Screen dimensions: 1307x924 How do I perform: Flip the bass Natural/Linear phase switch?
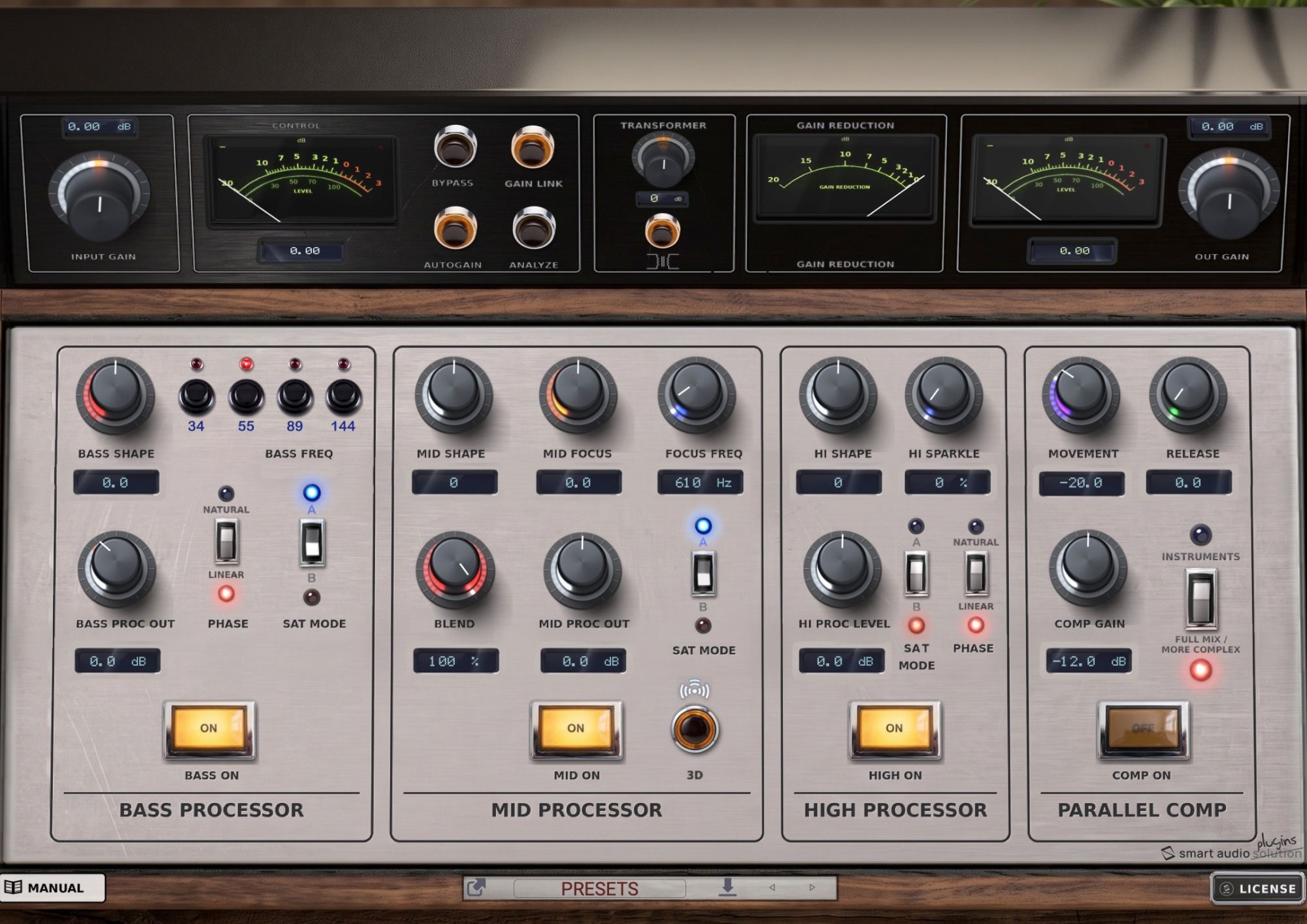(x=226, y=542)
